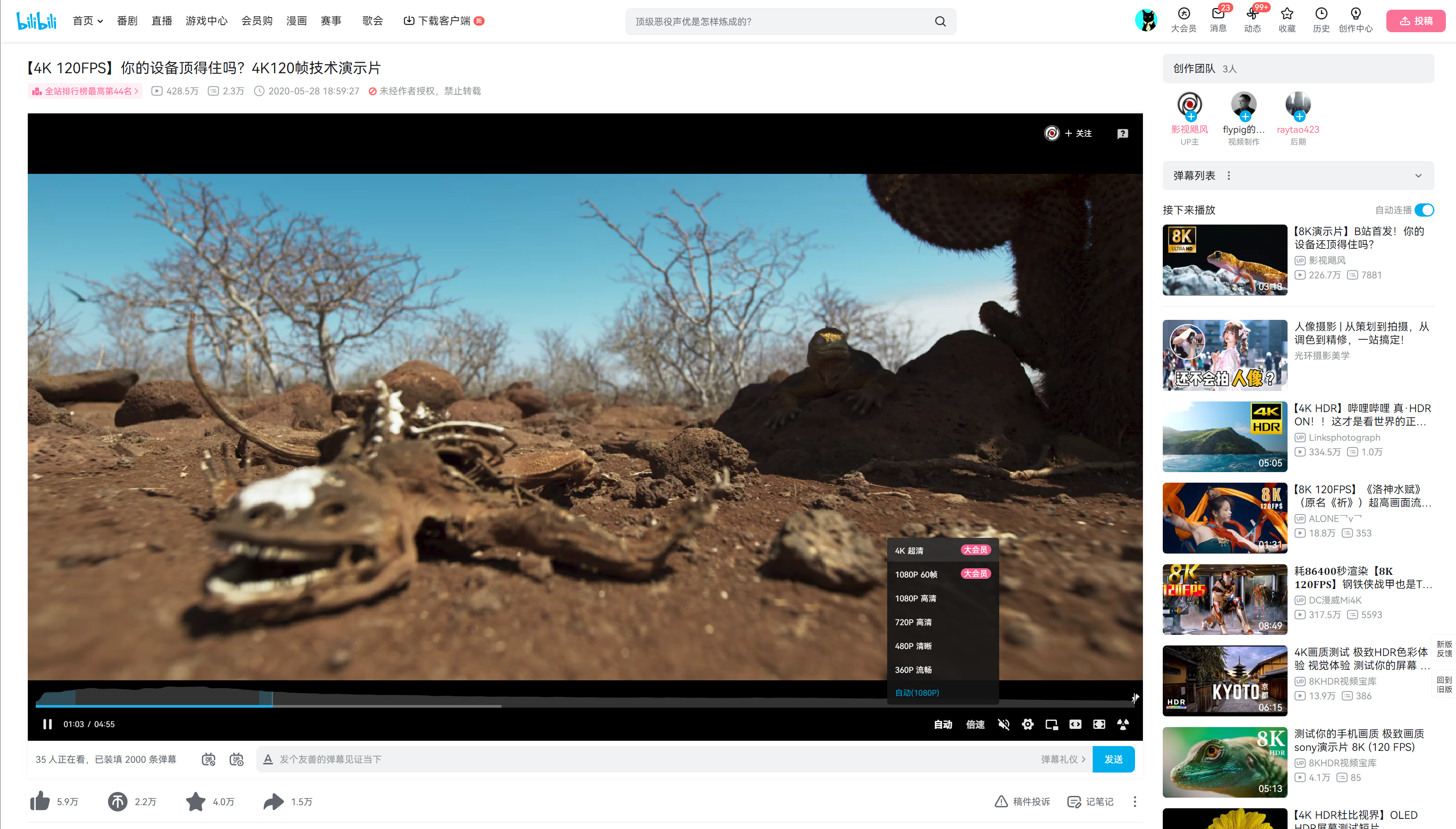Favorite the video with star icon
This screenshot has height=829, width=1456.
196,801
